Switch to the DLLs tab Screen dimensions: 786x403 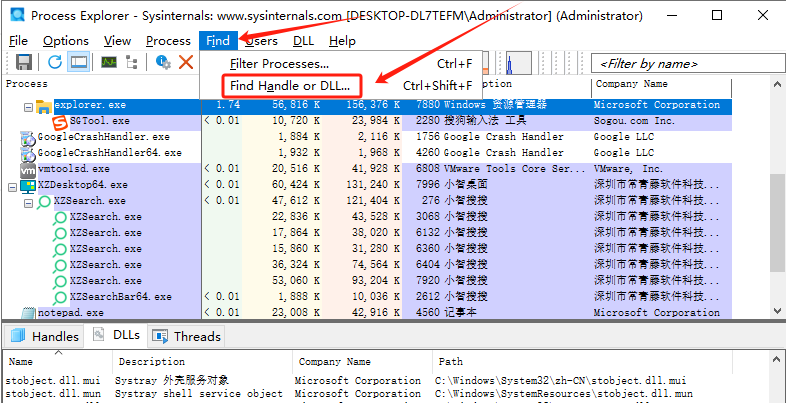point(115,335)
